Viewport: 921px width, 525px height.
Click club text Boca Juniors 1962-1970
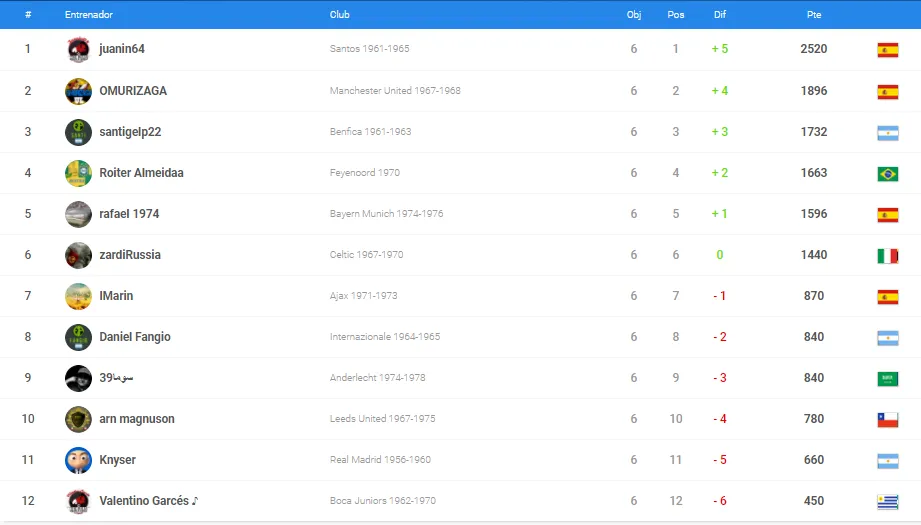pyautogui.click(x=382, y=501)
